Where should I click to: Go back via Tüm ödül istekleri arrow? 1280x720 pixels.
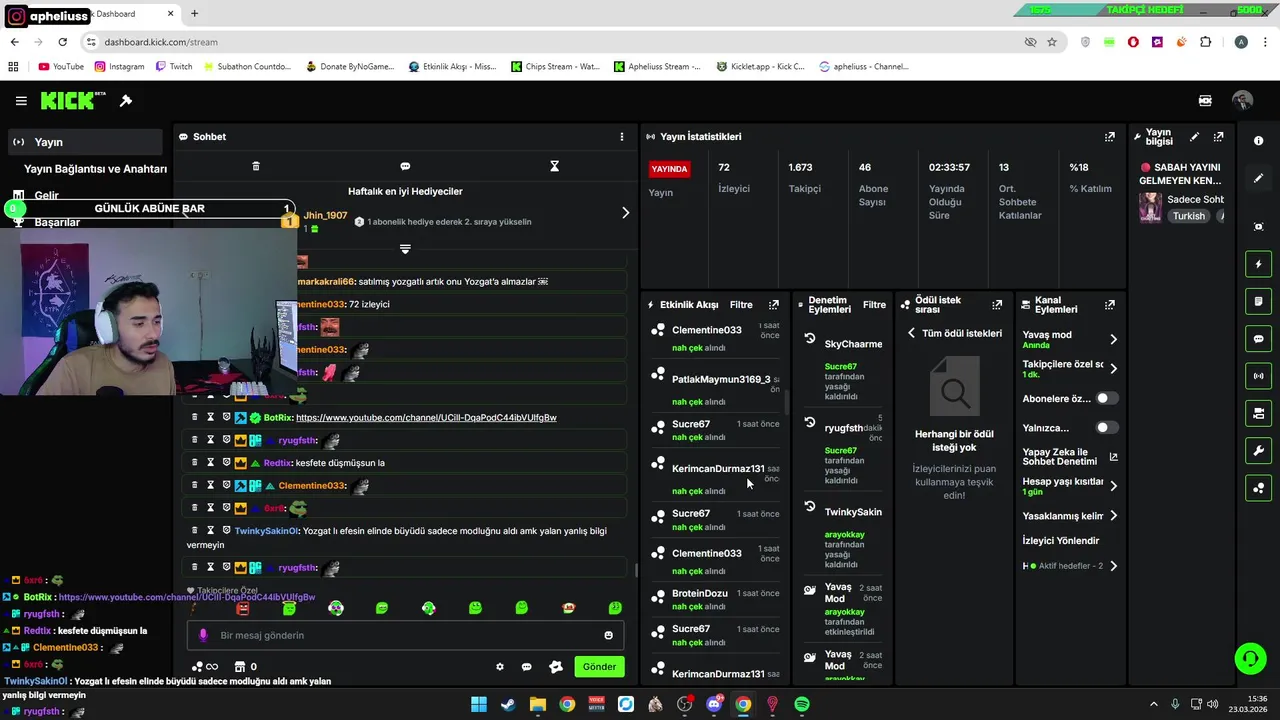(911, 333)
